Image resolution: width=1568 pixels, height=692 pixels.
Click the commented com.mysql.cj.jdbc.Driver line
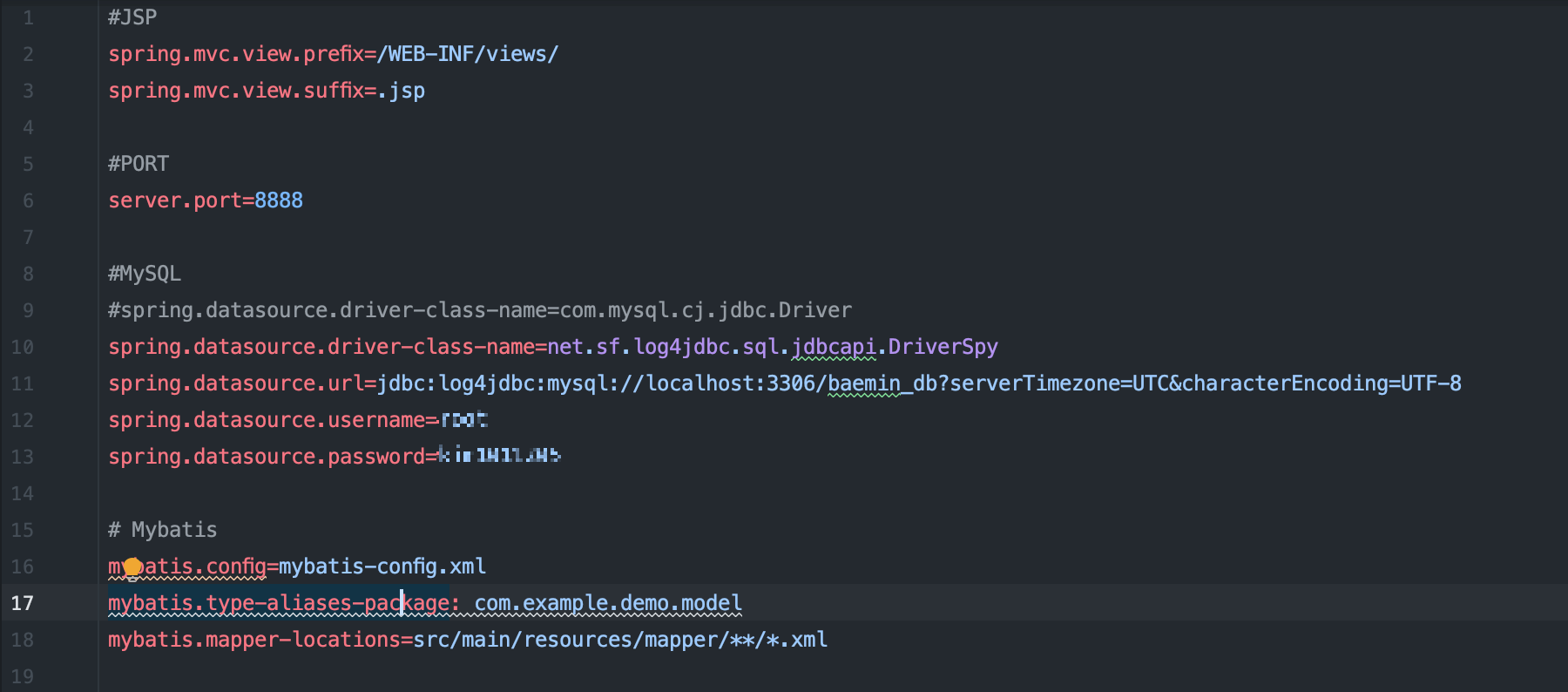(480, 310)
